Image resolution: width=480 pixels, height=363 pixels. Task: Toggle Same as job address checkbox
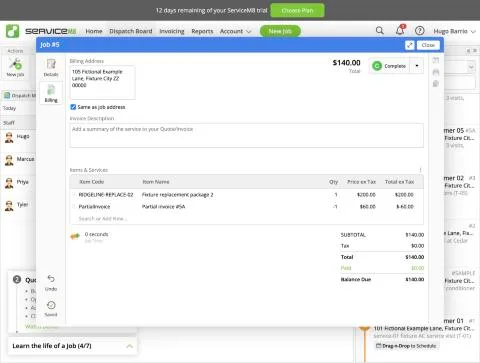point(73,107)
